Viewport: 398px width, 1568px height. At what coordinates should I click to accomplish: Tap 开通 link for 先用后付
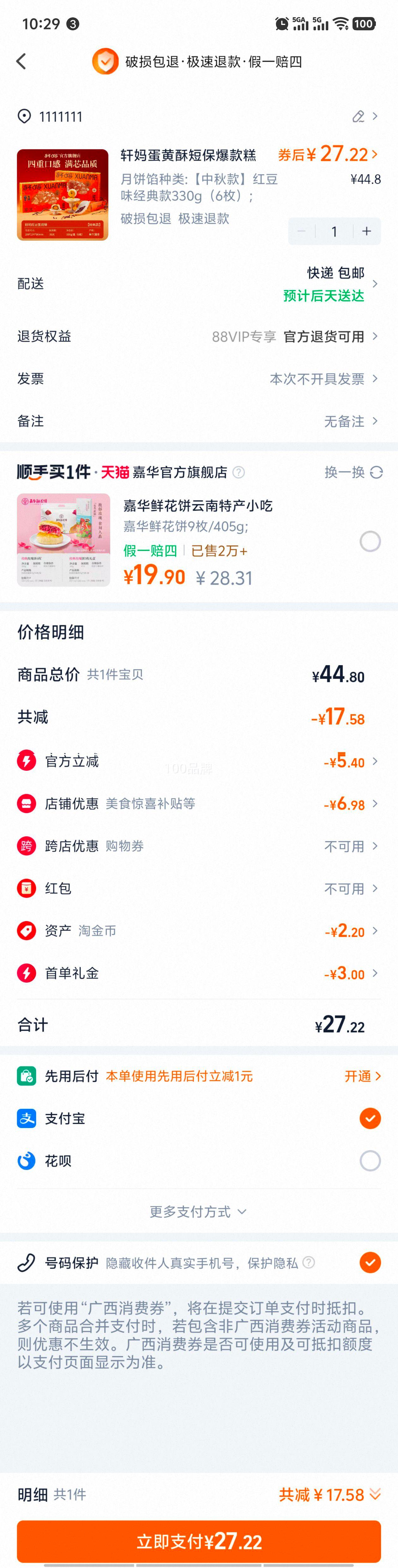click(x=363, y=1076)
